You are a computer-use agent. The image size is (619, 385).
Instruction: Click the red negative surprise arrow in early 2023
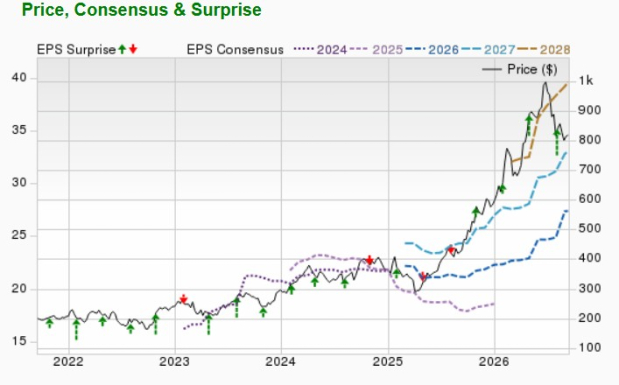tap(183, 299)
